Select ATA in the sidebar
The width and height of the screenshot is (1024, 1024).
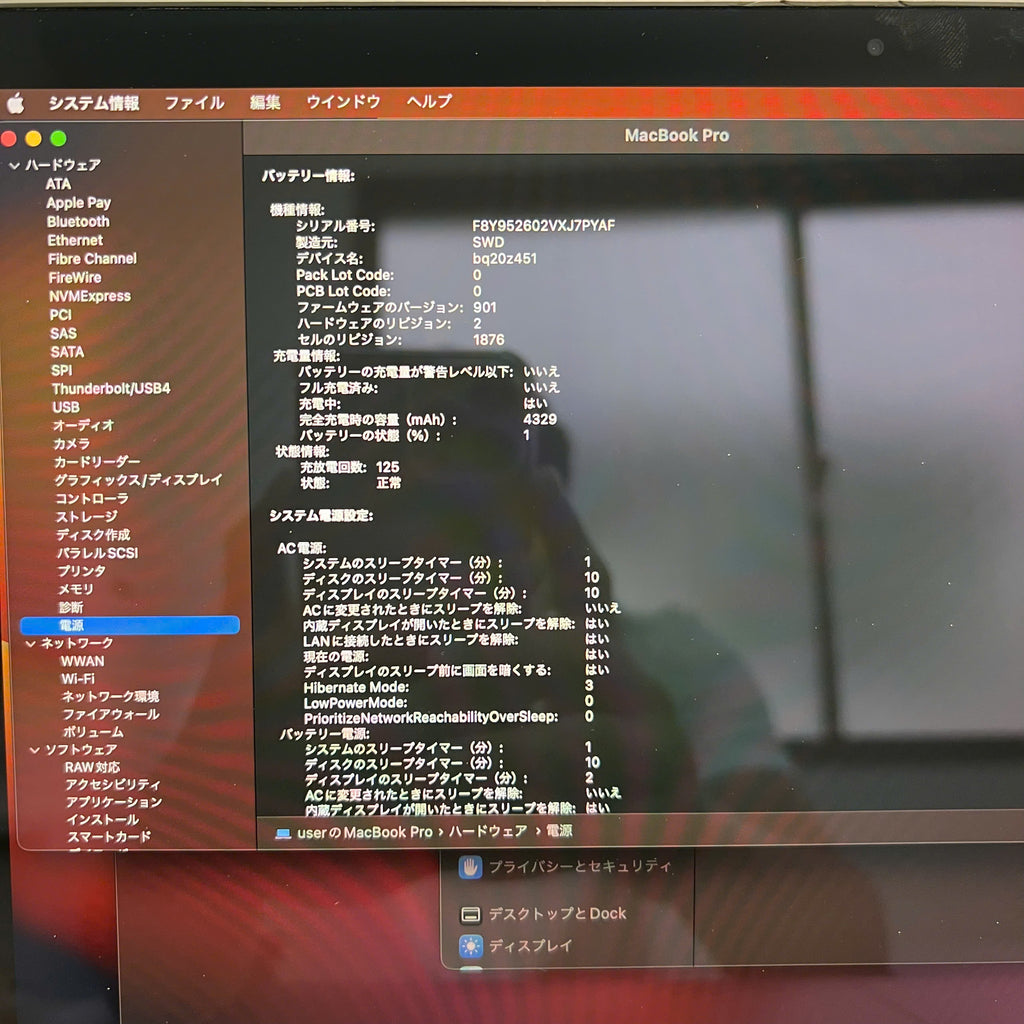(x=58, y=184)
